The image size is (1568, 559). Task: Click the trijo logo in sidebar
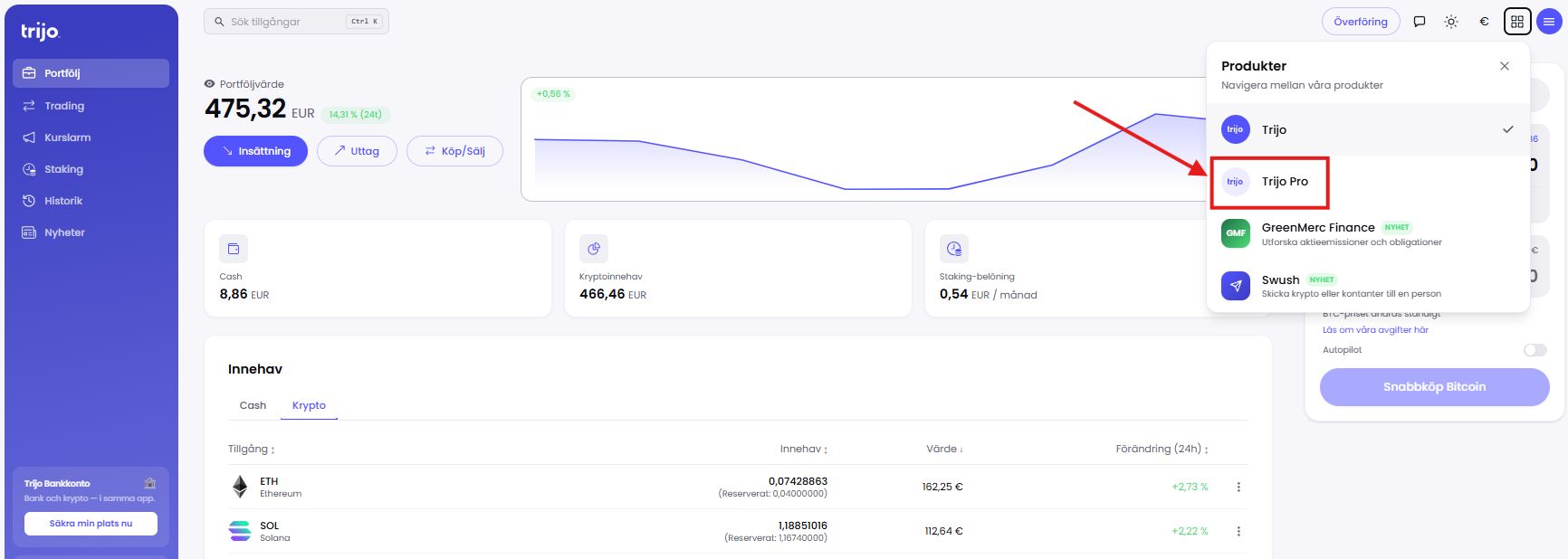tap(40, 32)
